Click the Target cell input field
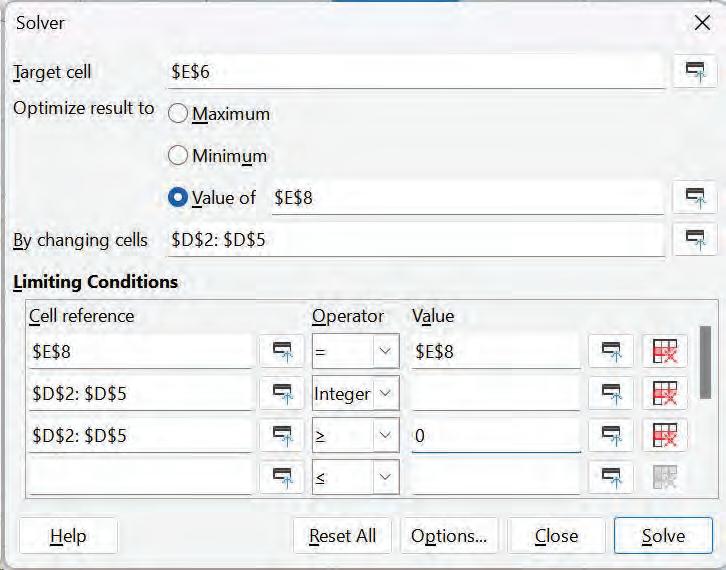The height and width of the screenshot is (570, 726). 415,72
